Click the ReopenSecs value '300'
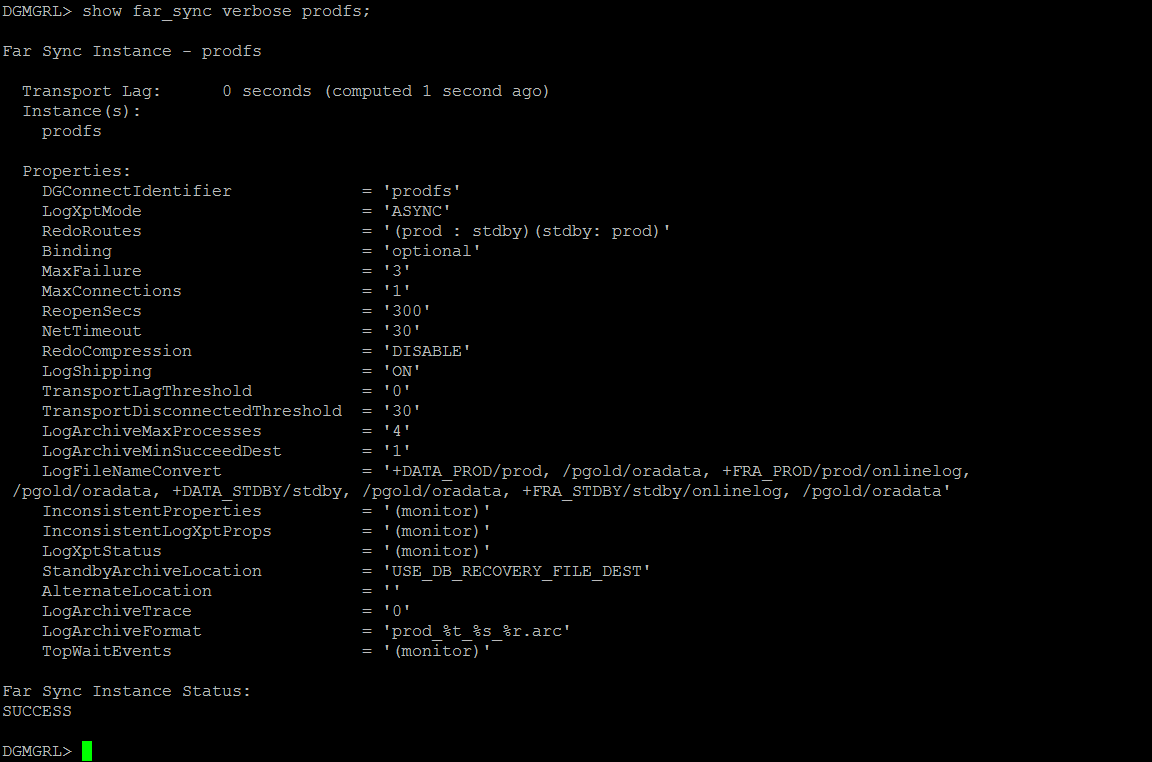Screen dimensions: 1152x762 tap(406, 311)
